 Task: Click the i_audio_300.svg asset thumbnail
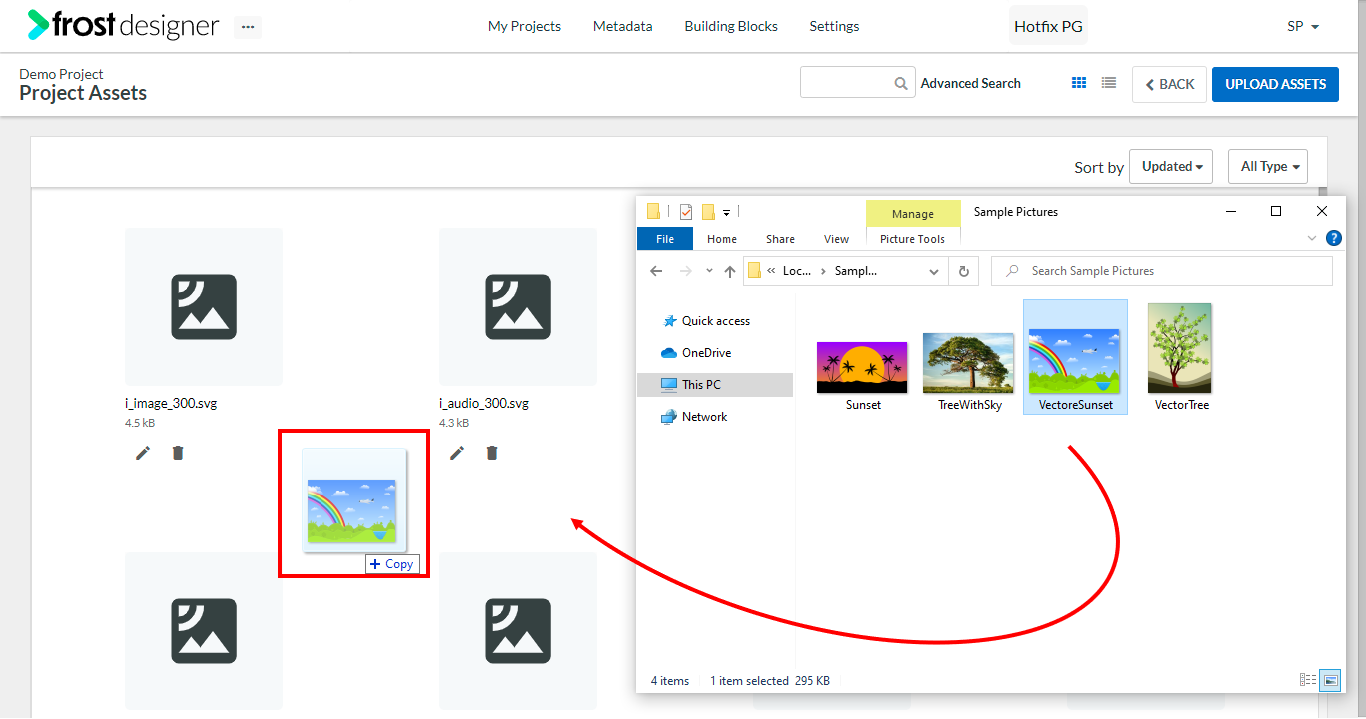point(518,307)
